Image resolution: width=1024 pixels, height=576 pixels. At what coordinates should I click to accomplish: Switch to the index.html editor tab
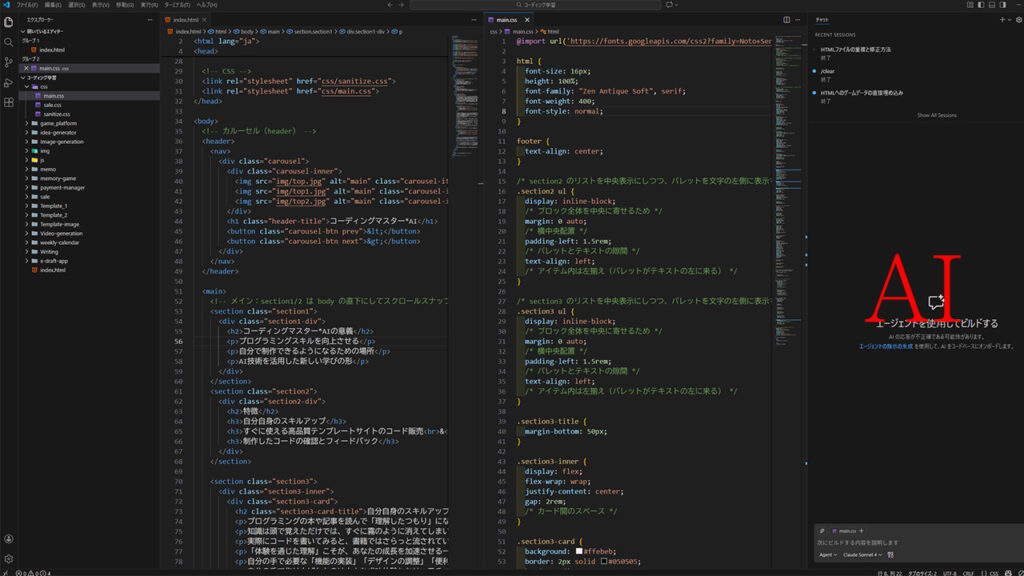(186, 19)
